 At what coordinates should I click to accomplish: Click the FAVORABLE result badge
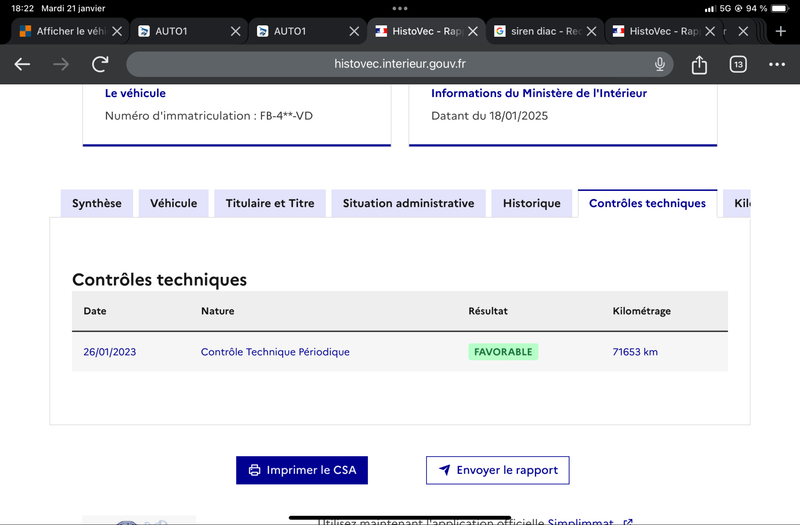[x=503, y=352]
